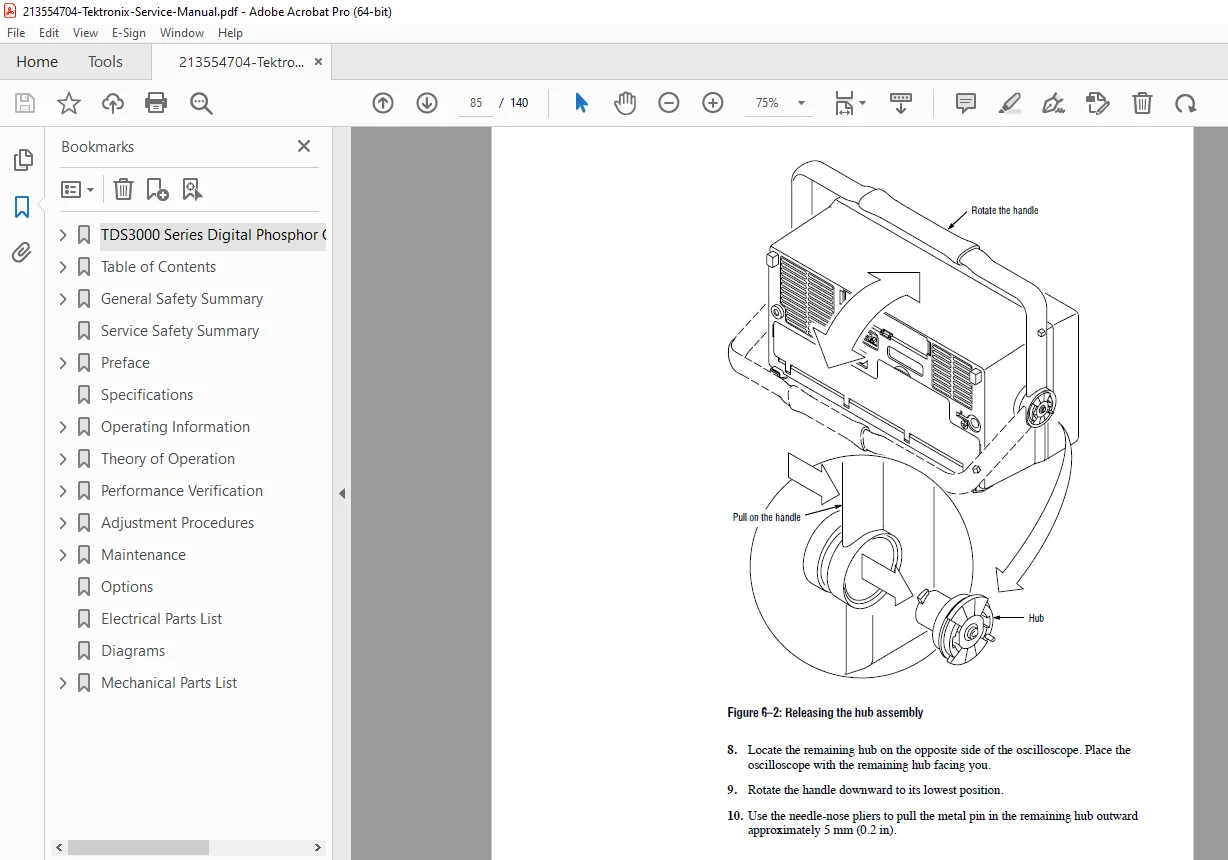Go to next page arrow
This screenshot has height=860, width=1228.
coord(427,103)
